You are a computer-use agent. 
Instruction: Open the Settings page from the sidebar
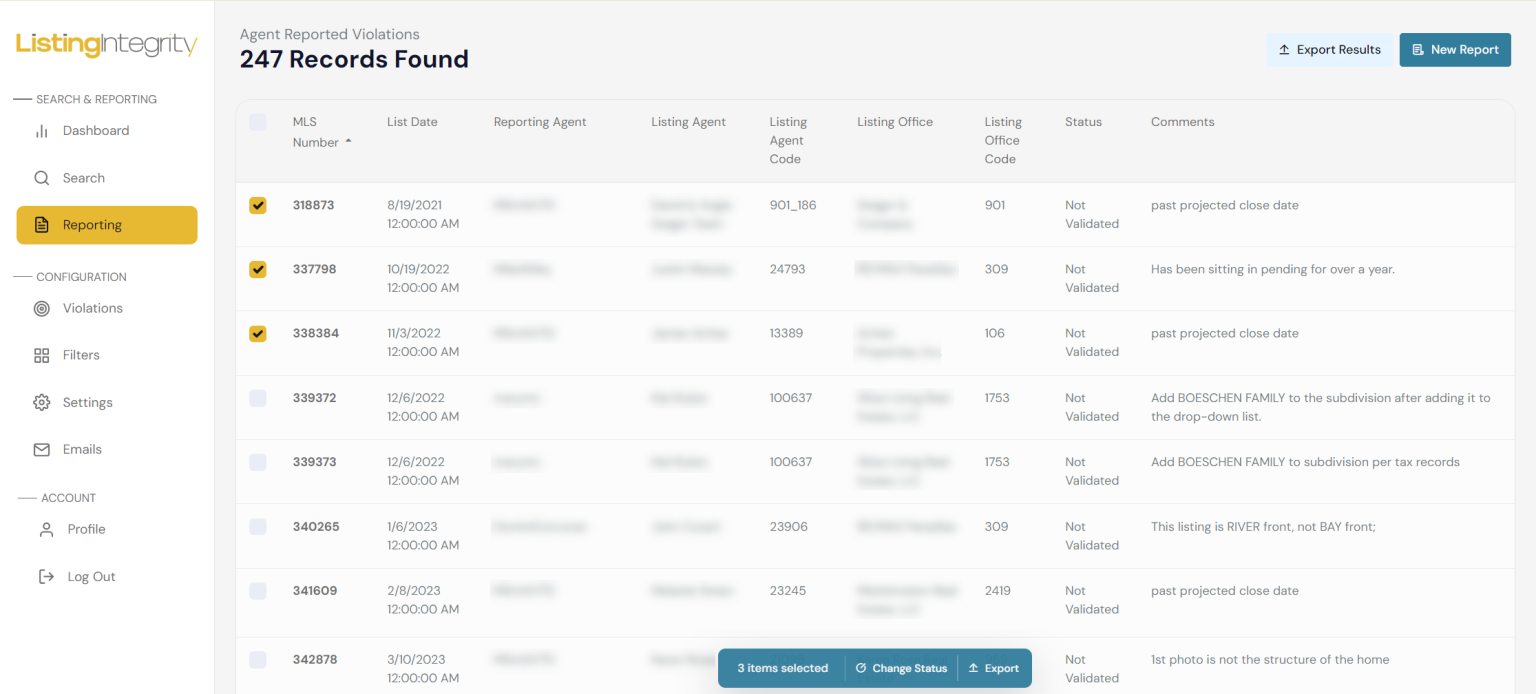click(x=88, y=402)
